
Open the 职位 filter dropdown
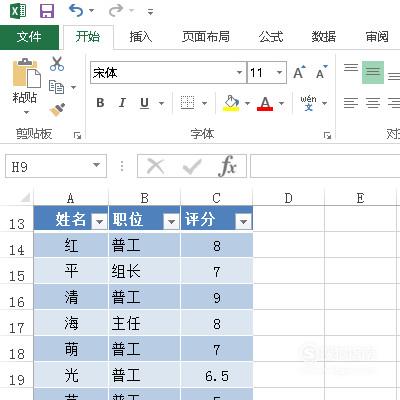click(171, 221)
